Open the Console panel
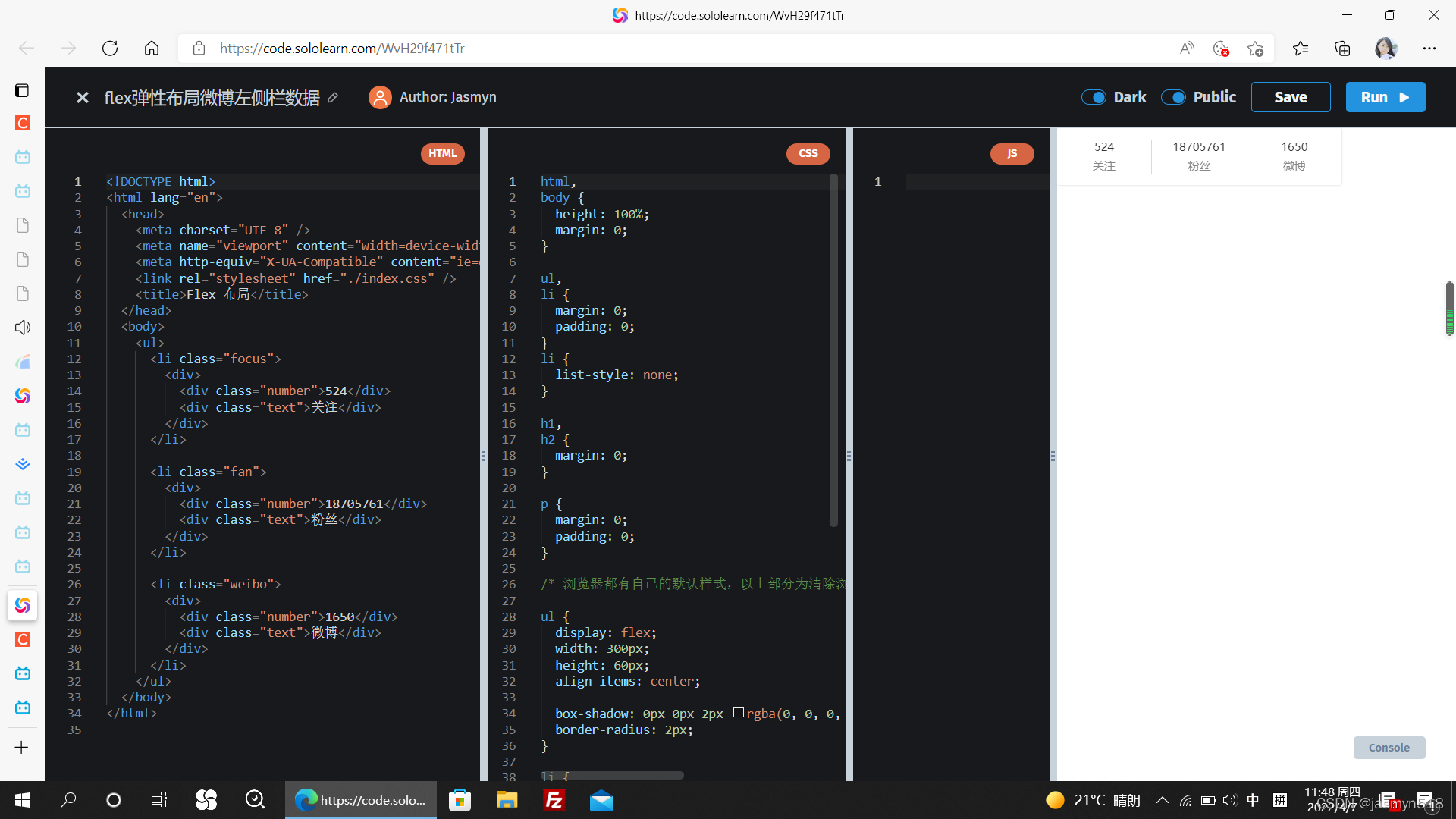 [1389, 748]
